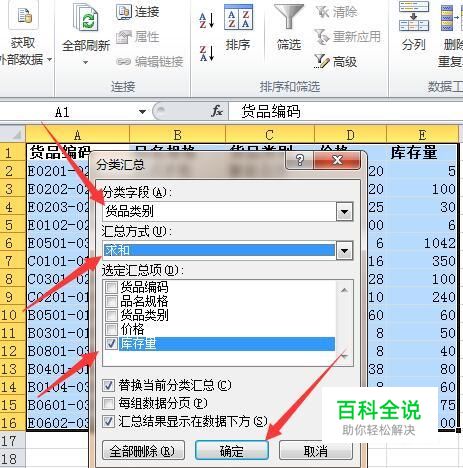Click Edit Links in Connections group
Screen dimensions: 463x468
pyautogui.click(x=150, y=62)
